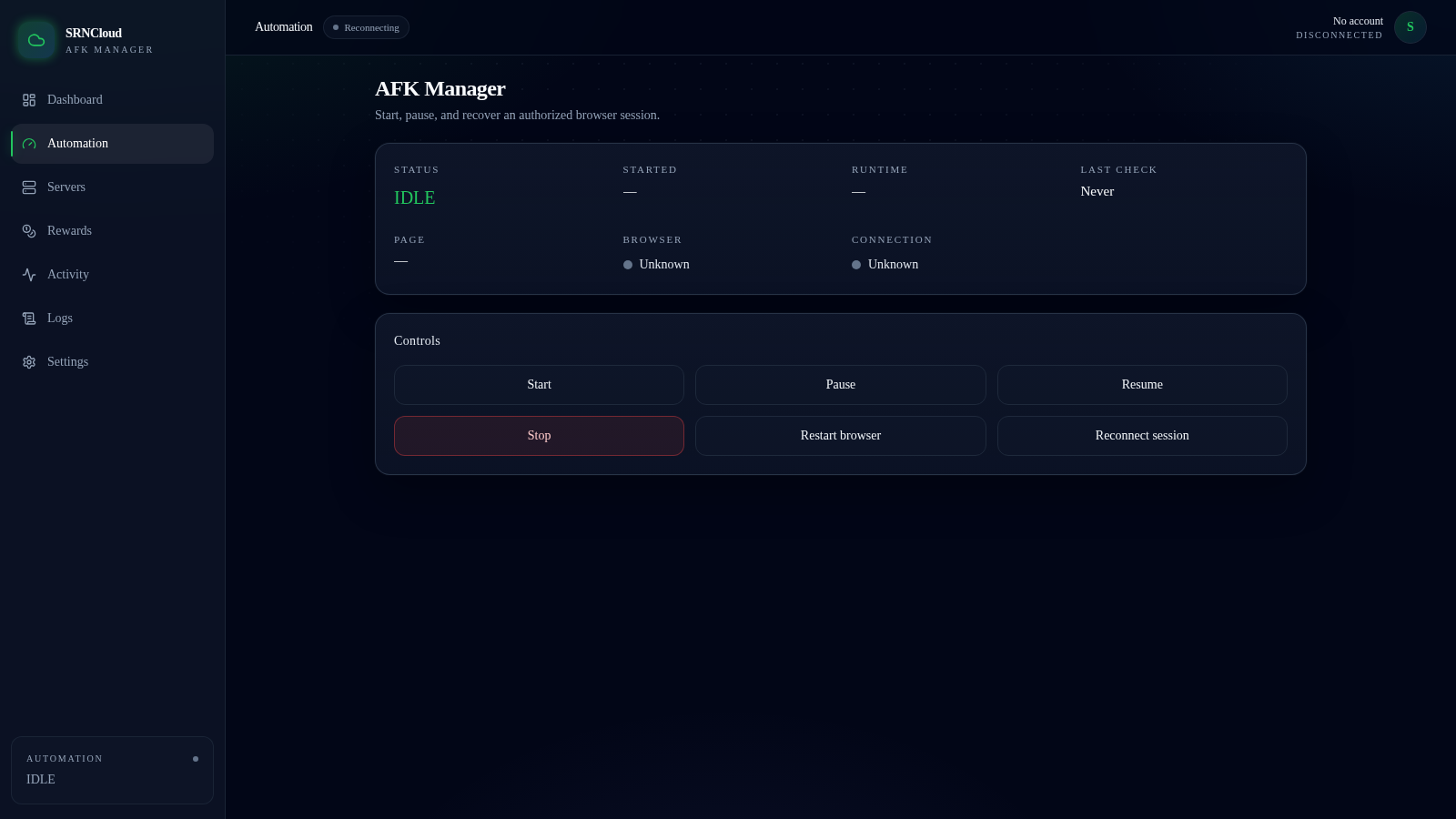
Task: View the Activity page
Action: [x=113, y=275]
